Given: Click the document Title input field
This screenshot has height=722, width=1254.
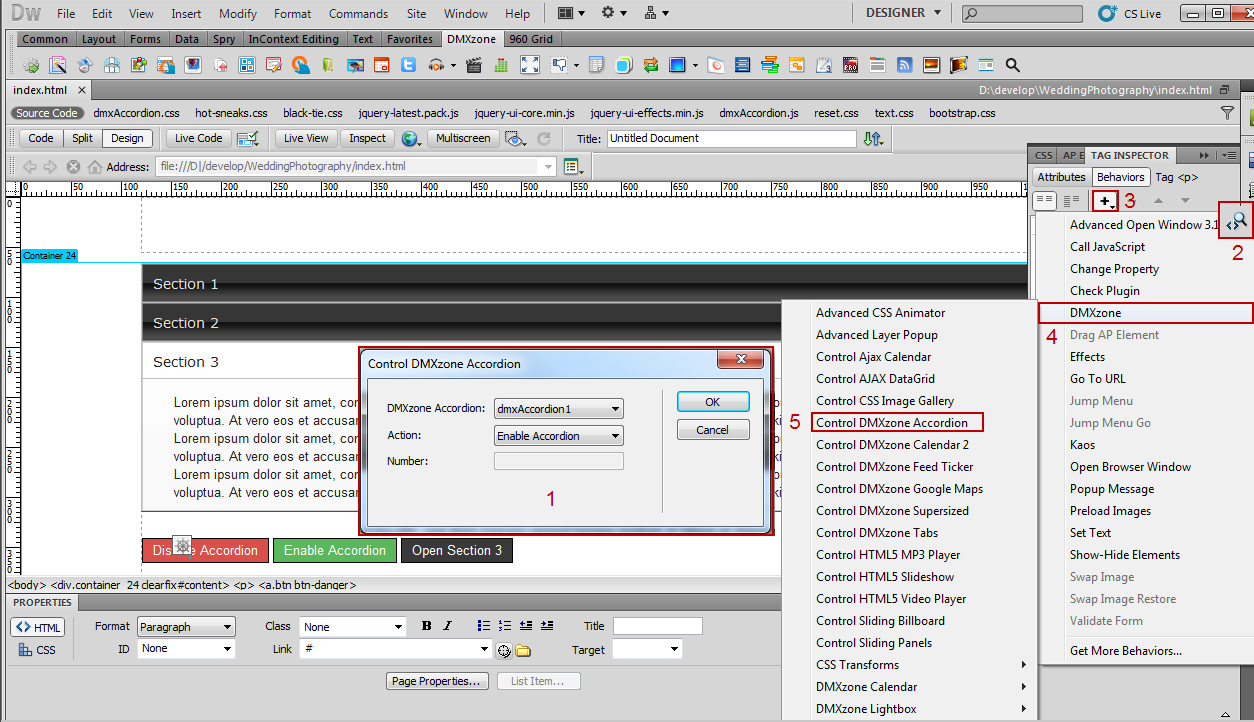Looking at the screenshot, I should point(731,139).
